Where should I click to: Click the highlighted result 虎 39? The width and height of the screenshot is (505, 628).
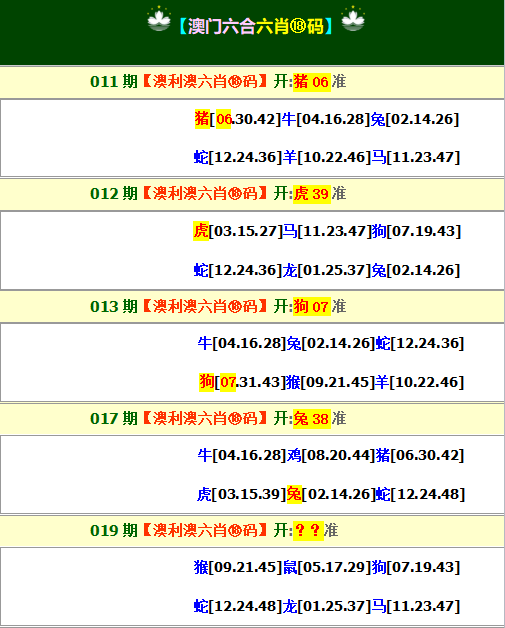pyautogui.click(x=312, y=194)
